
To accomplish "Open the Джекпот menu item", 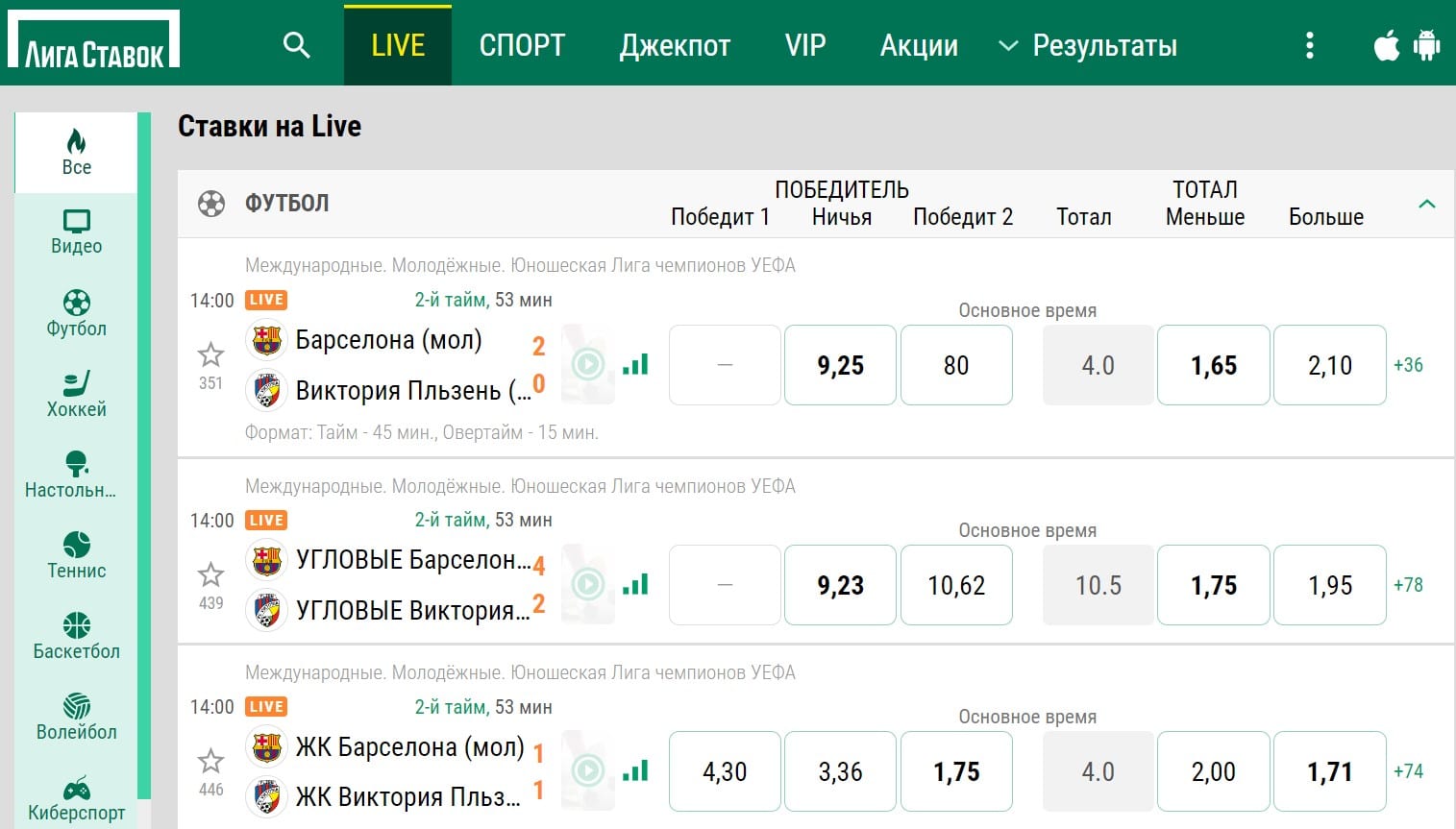I will [x=675, y=45].
